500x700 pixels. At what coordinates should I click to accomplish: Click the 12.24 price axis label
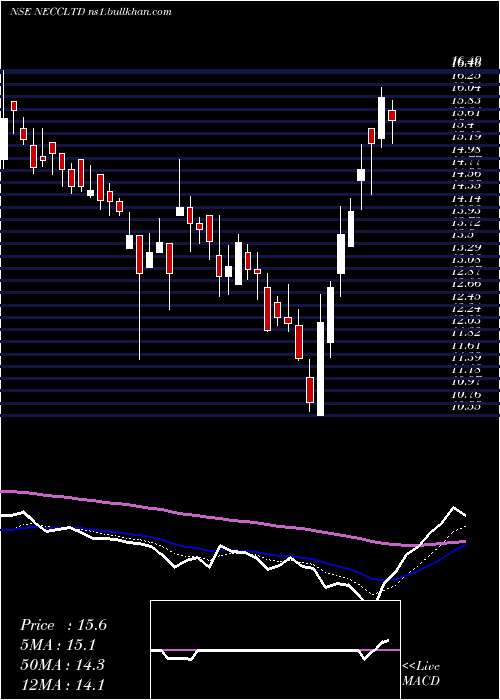click(x=466, y=308)
